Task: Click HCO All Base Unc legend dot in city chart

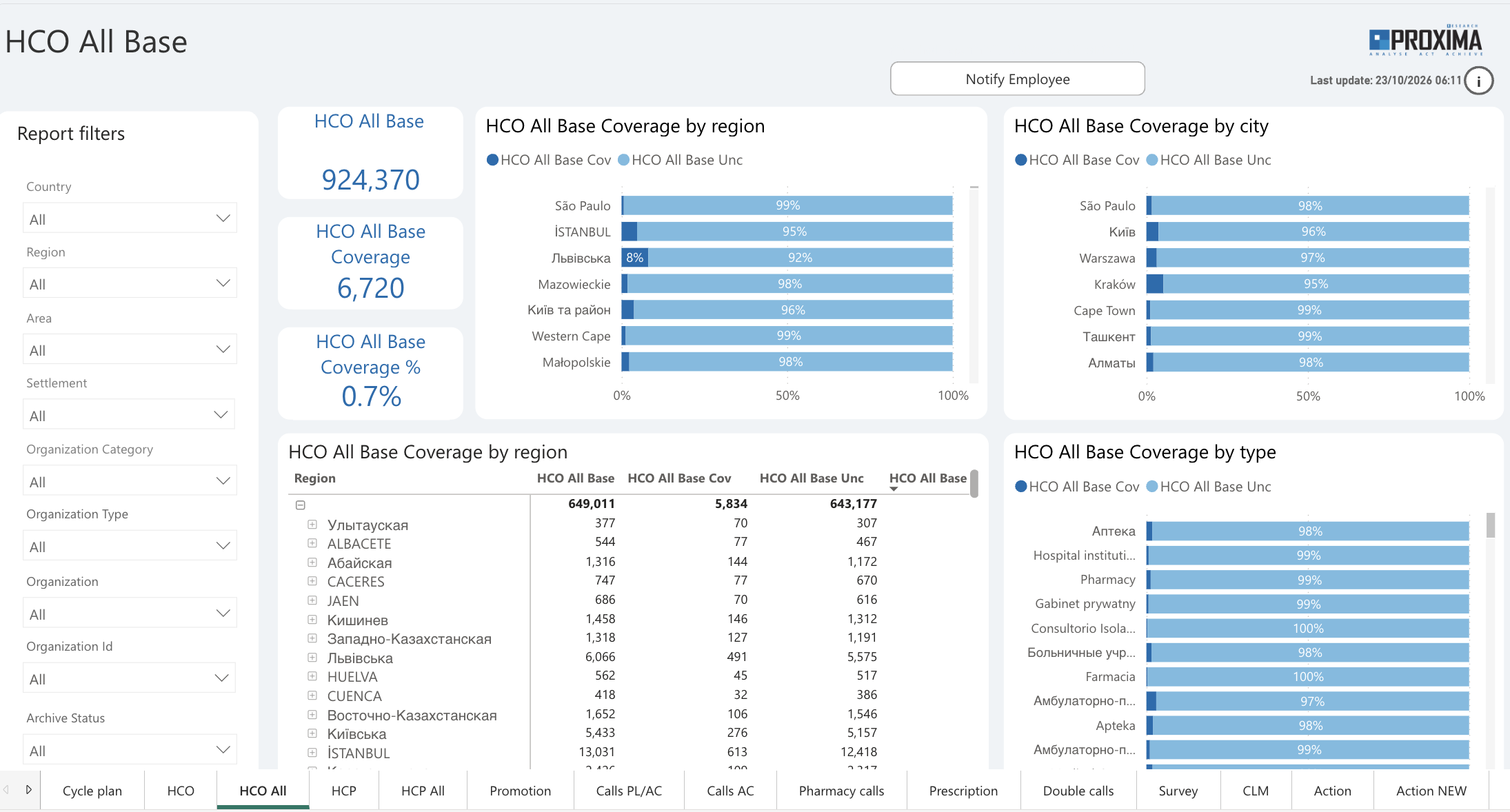Action: pos(1152,160)
